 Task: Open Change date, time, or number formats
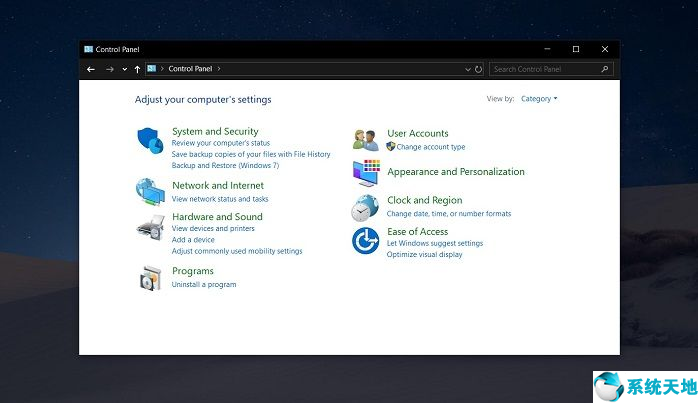tap(449, 214)
